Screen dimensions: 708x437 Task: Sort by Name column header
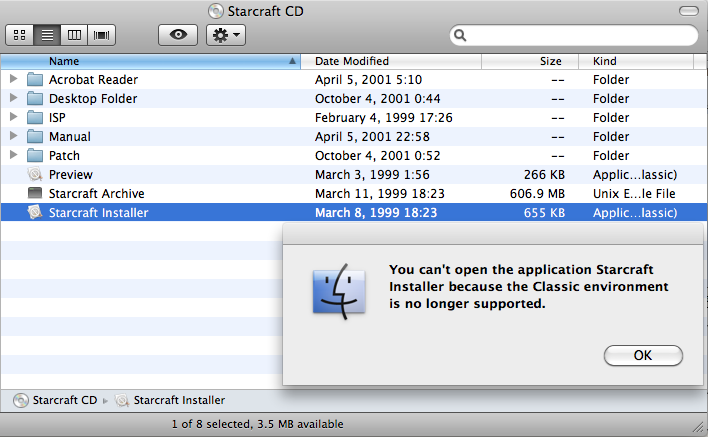pyautogui.click(x=150, y=61)
